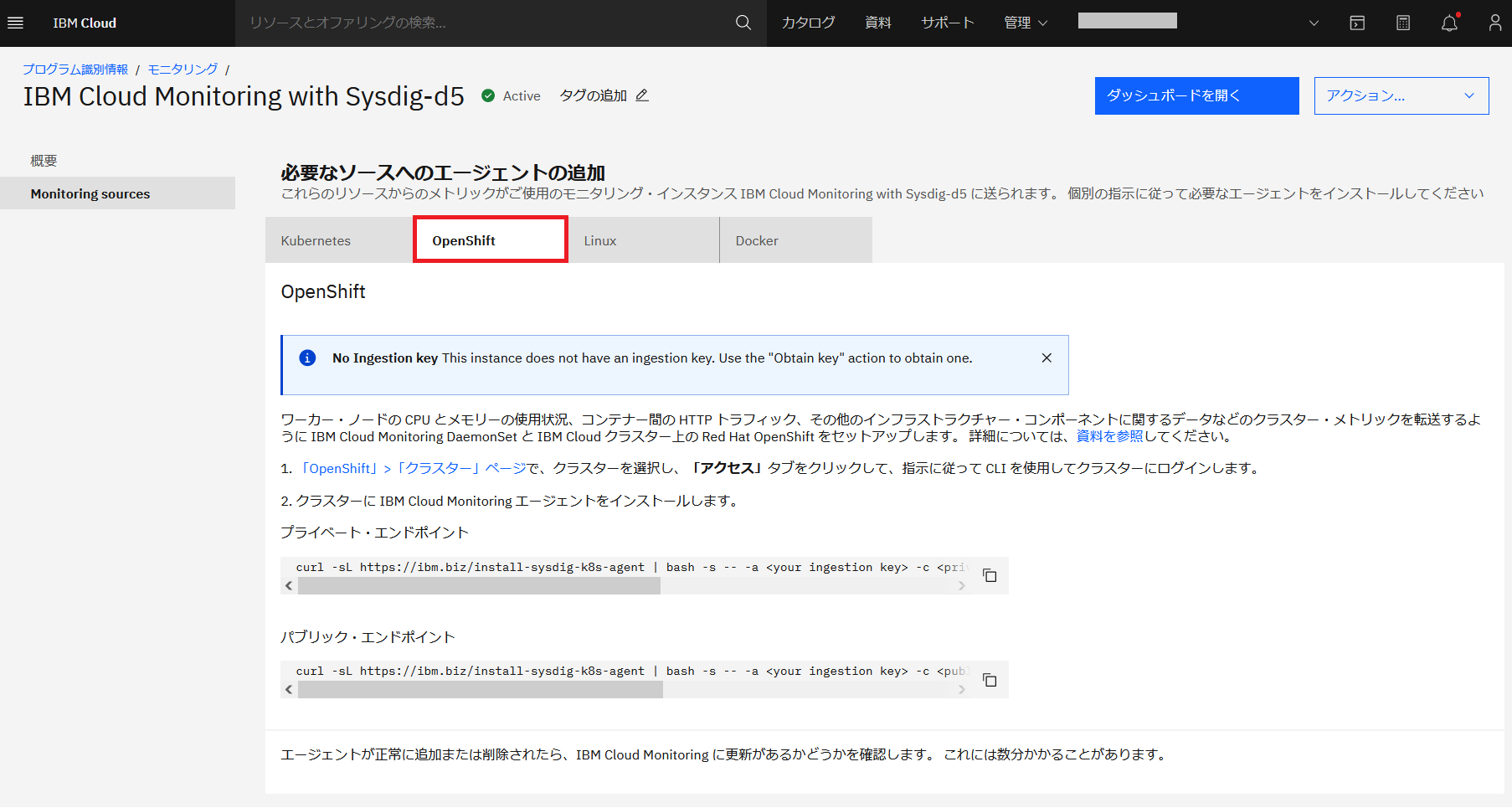Click the account name field in header
This screenshot has height=808, width=1512.
point(1128,21)
